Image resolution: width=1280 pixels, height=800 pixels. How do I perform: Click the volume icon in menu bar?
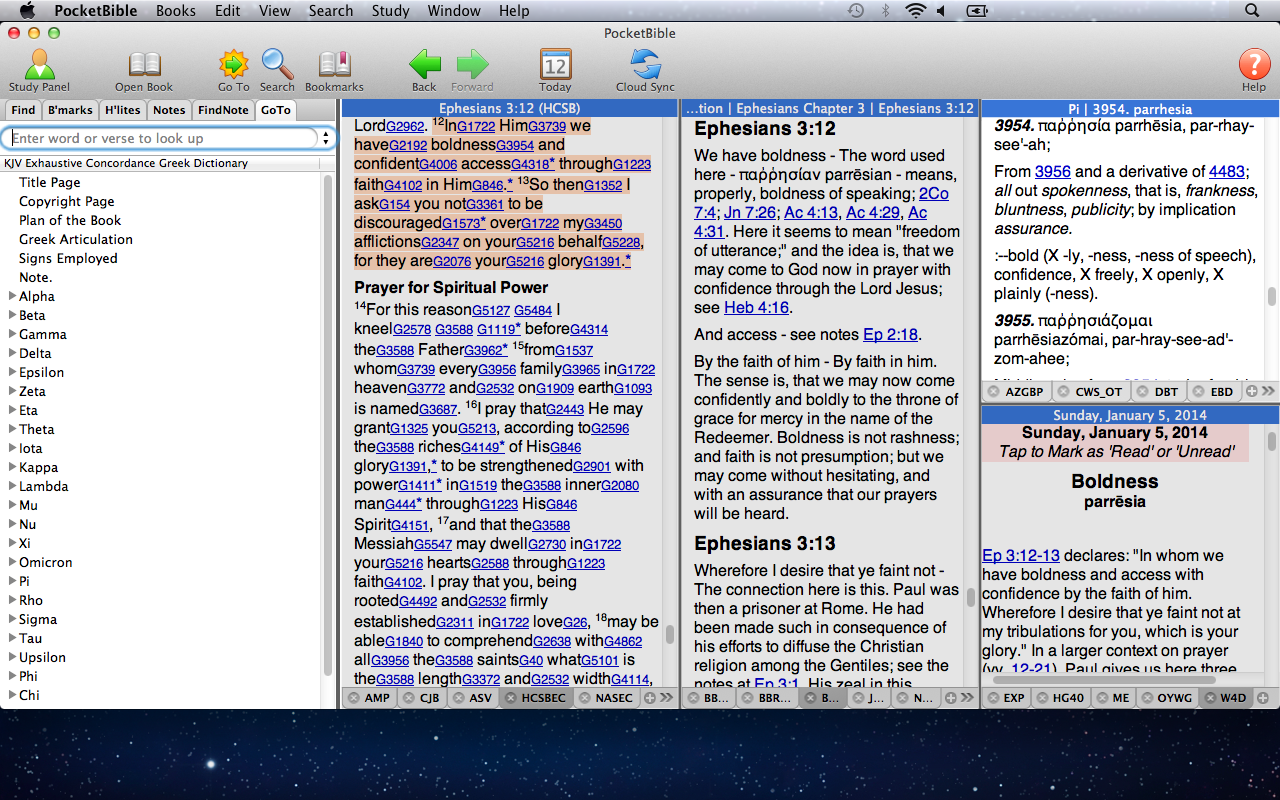point(940,11)
